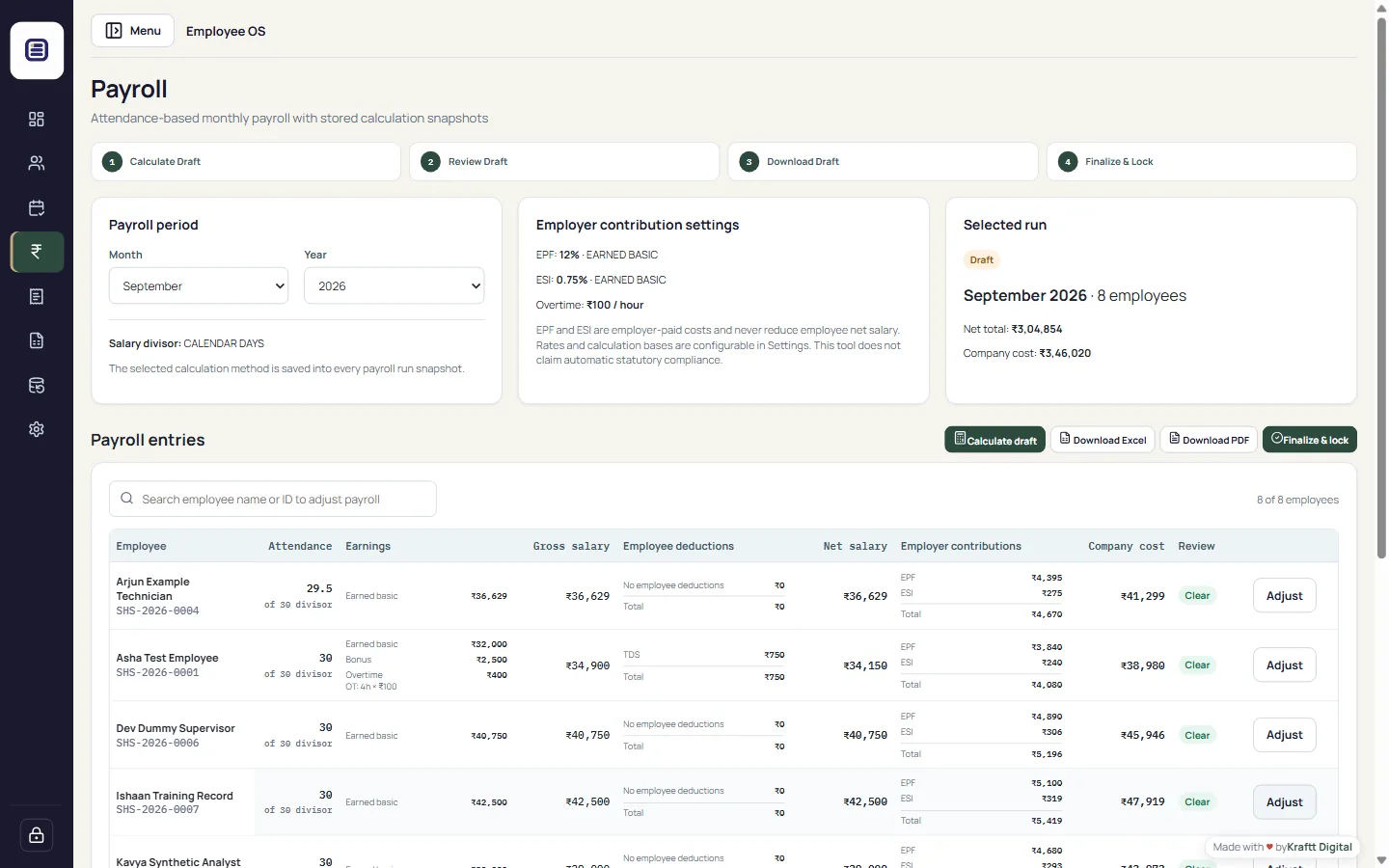
Task: Click the 8 of 8 employees count
Action: (1297, 500)
